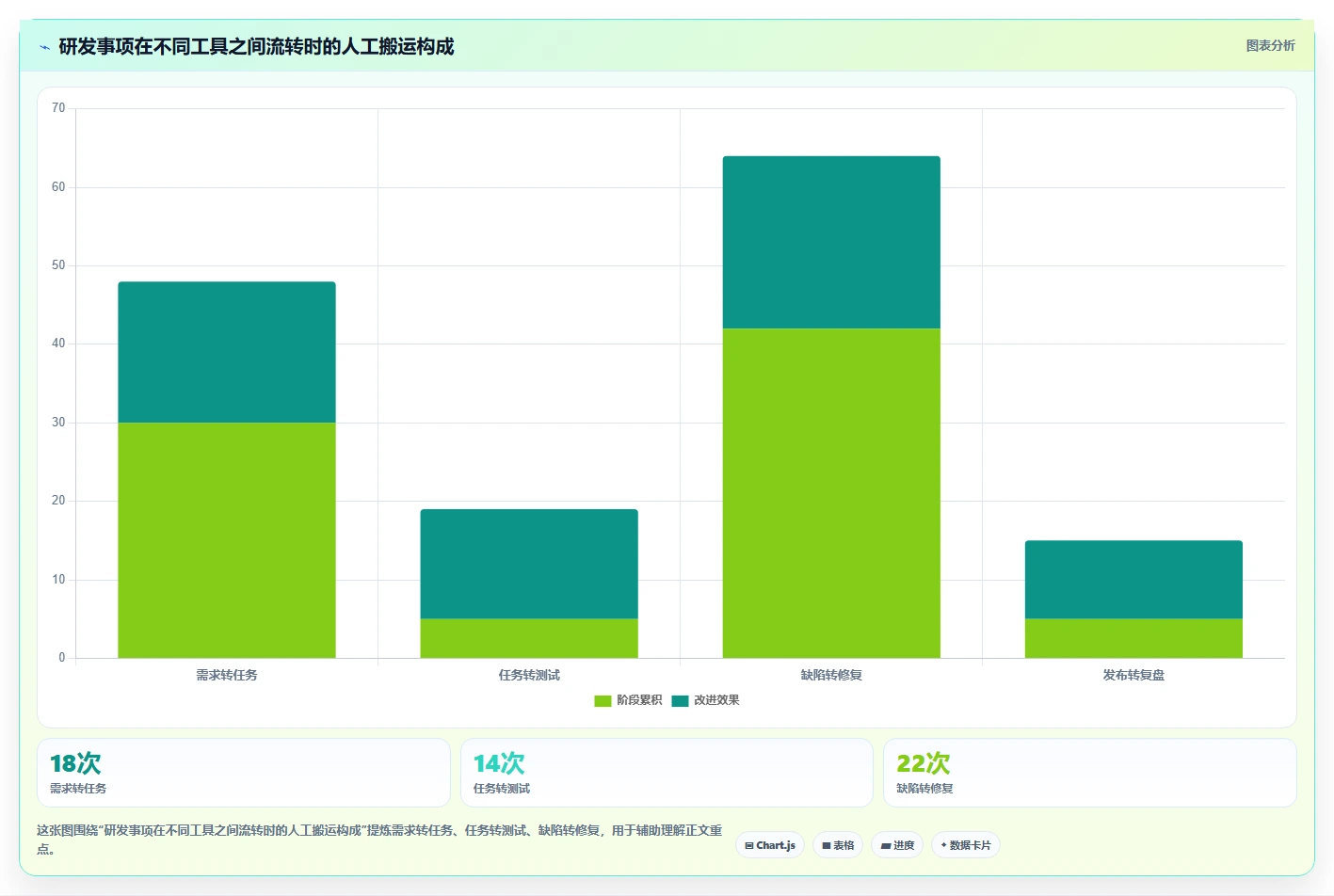Click the green bar segment for 任务转测试
The width and height of the screenshot is (1334, 896).
click(x=529, y=638)
